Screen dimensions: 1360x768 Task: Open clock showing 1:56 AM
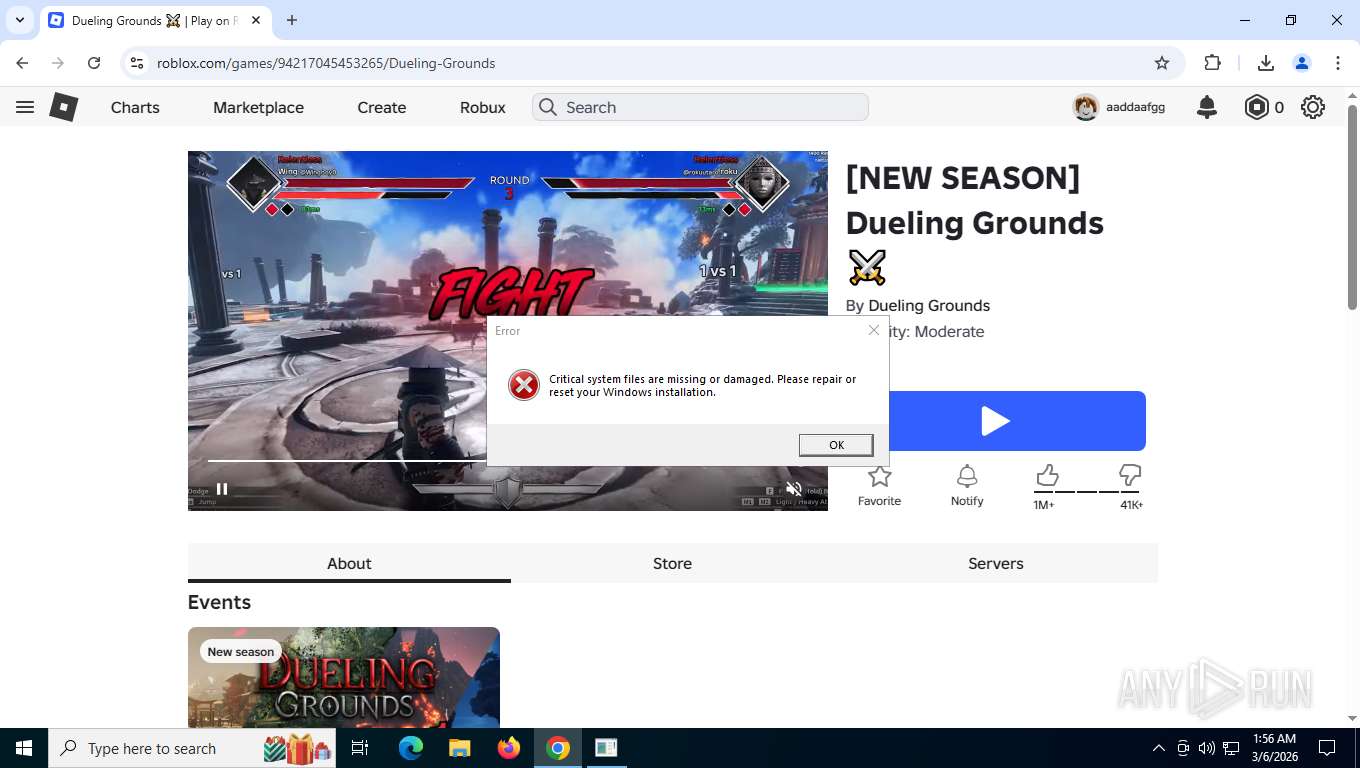(x=1273, y=748)
